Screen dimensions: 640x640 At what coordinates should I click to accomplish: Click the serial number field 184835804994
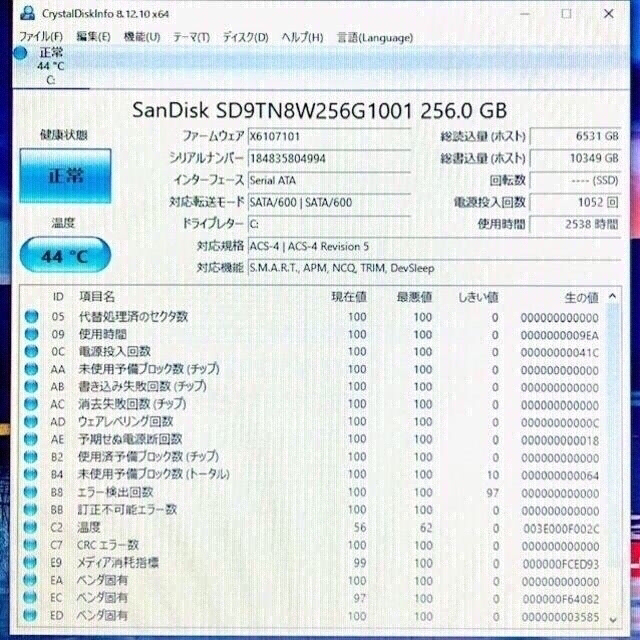329,158
